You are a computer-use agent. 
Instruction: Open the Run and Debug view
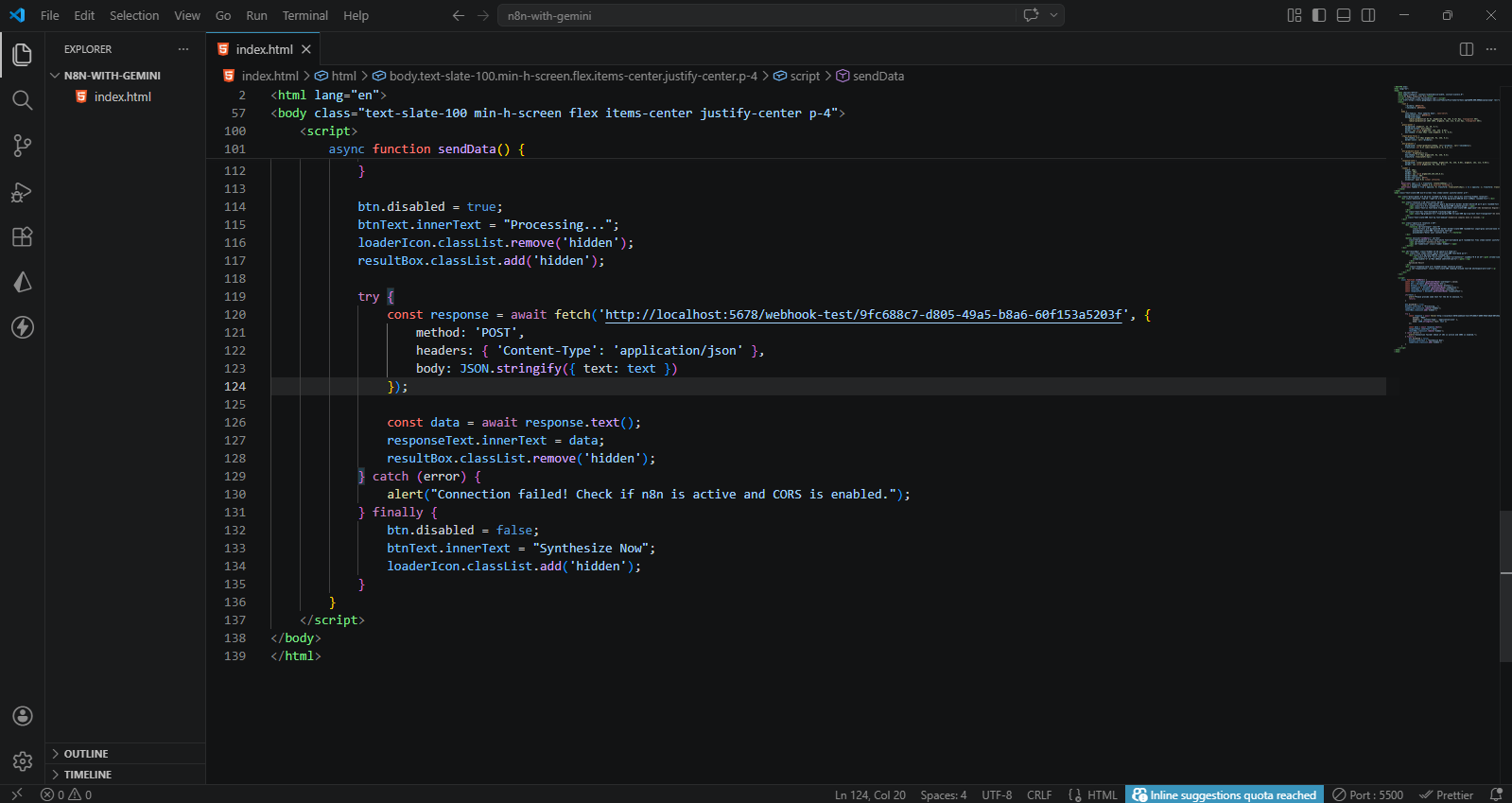coord(23,192)
